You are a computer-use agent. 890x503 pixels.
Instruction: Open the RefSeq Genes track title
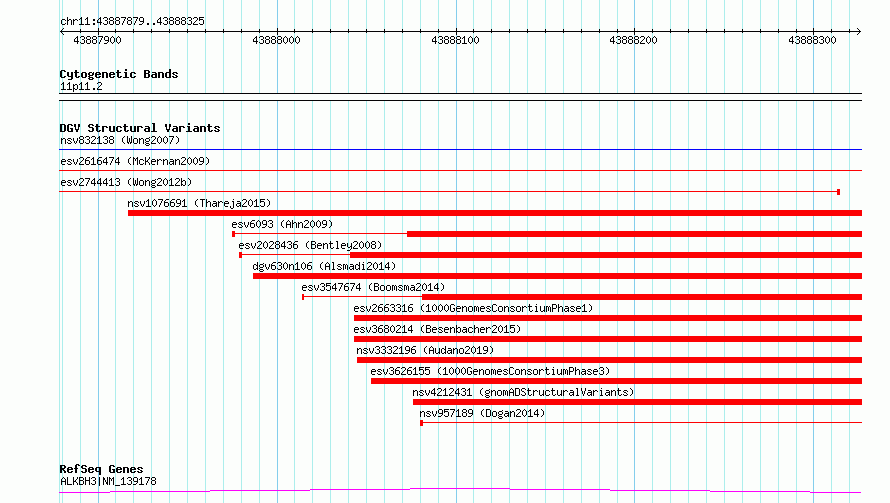pos(101,469)
